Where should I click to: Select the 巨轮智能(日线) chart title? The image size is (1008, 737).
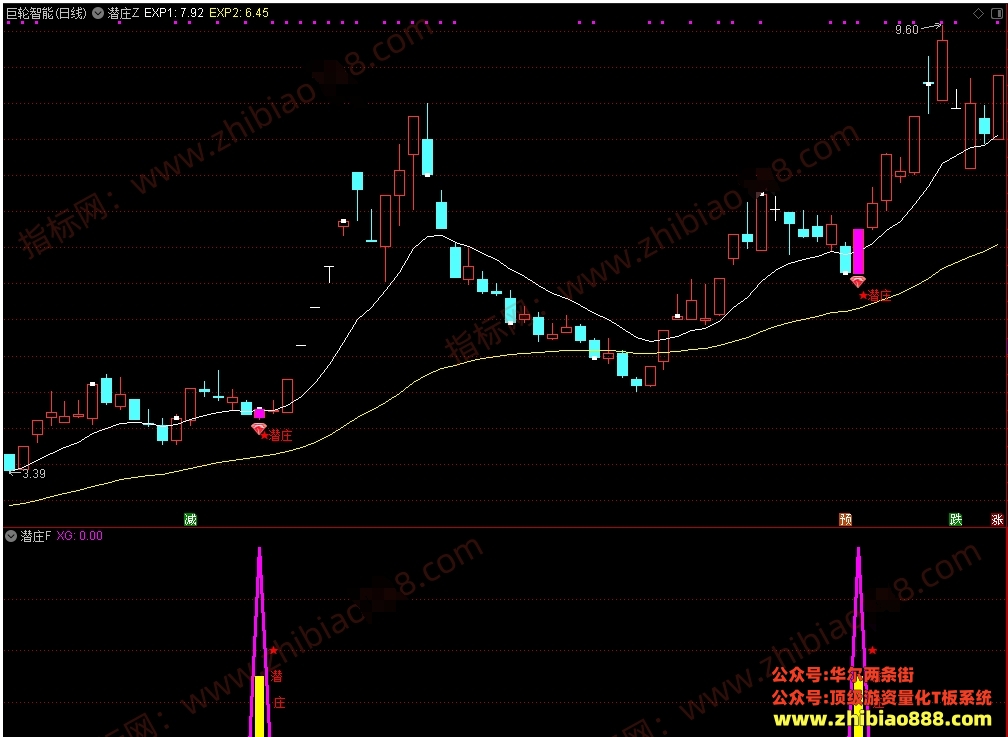coord(46,13)
